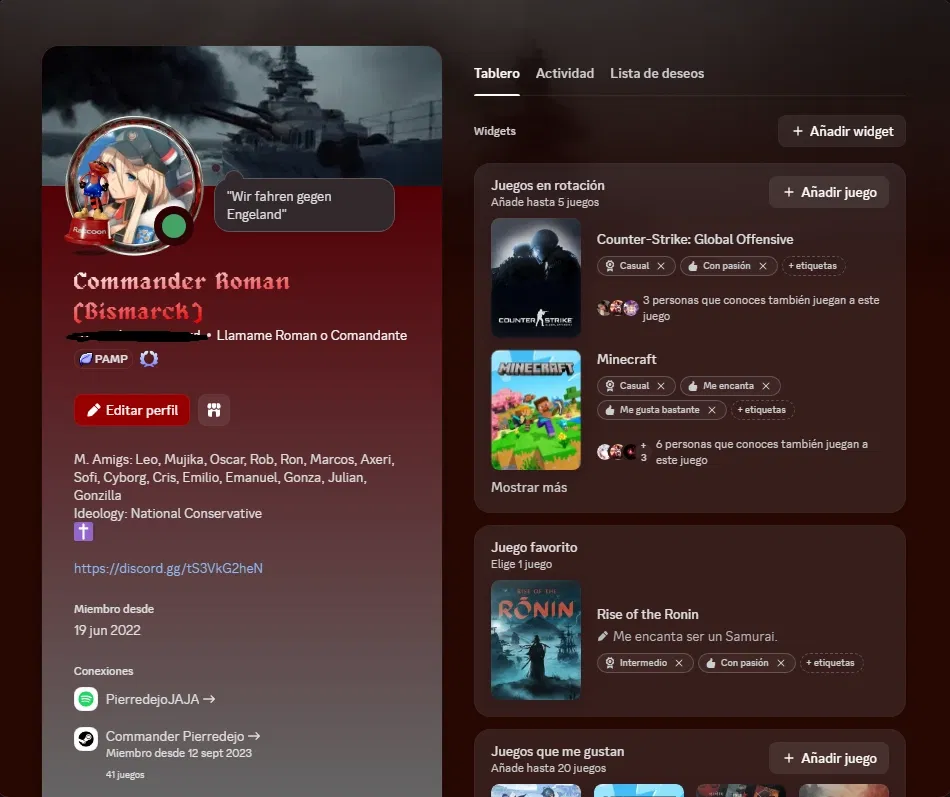Click "Llamame Roman o Comandante" pronouns text
This screenshot has height=797, width=950.
click(311, 336)
